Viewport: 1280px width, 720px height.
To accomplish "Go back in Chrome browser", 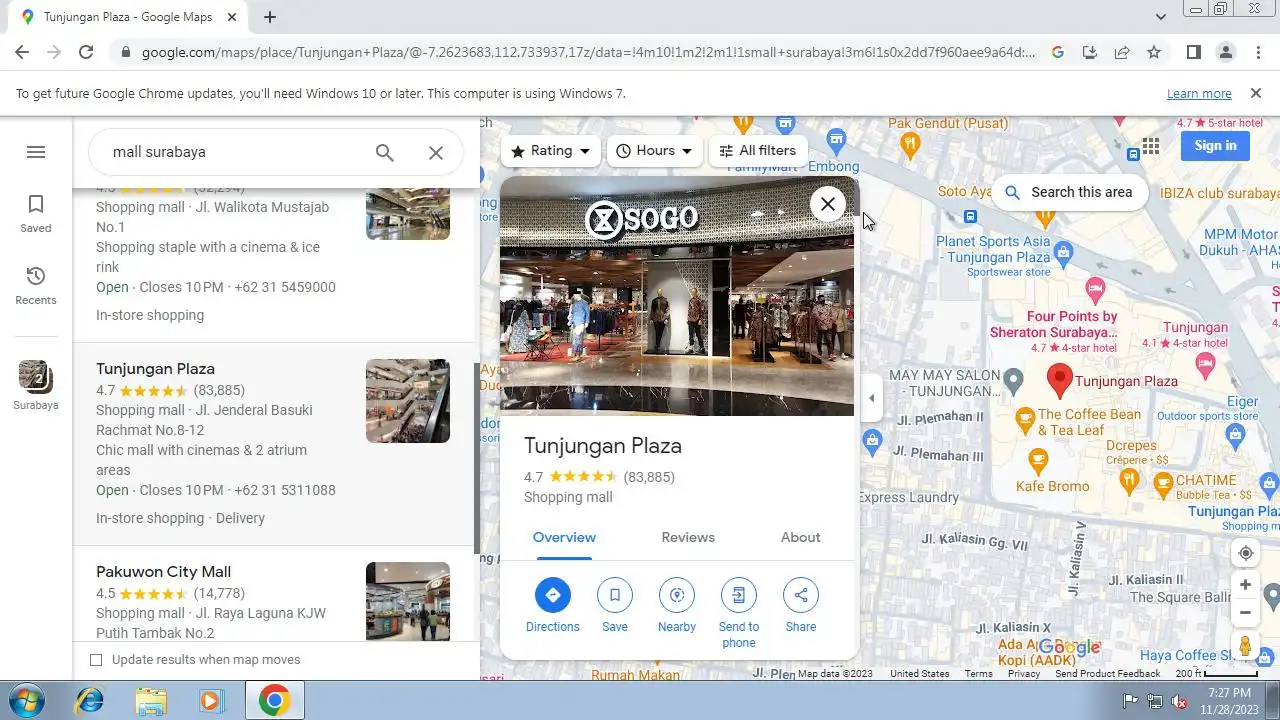I will point(22,52).
